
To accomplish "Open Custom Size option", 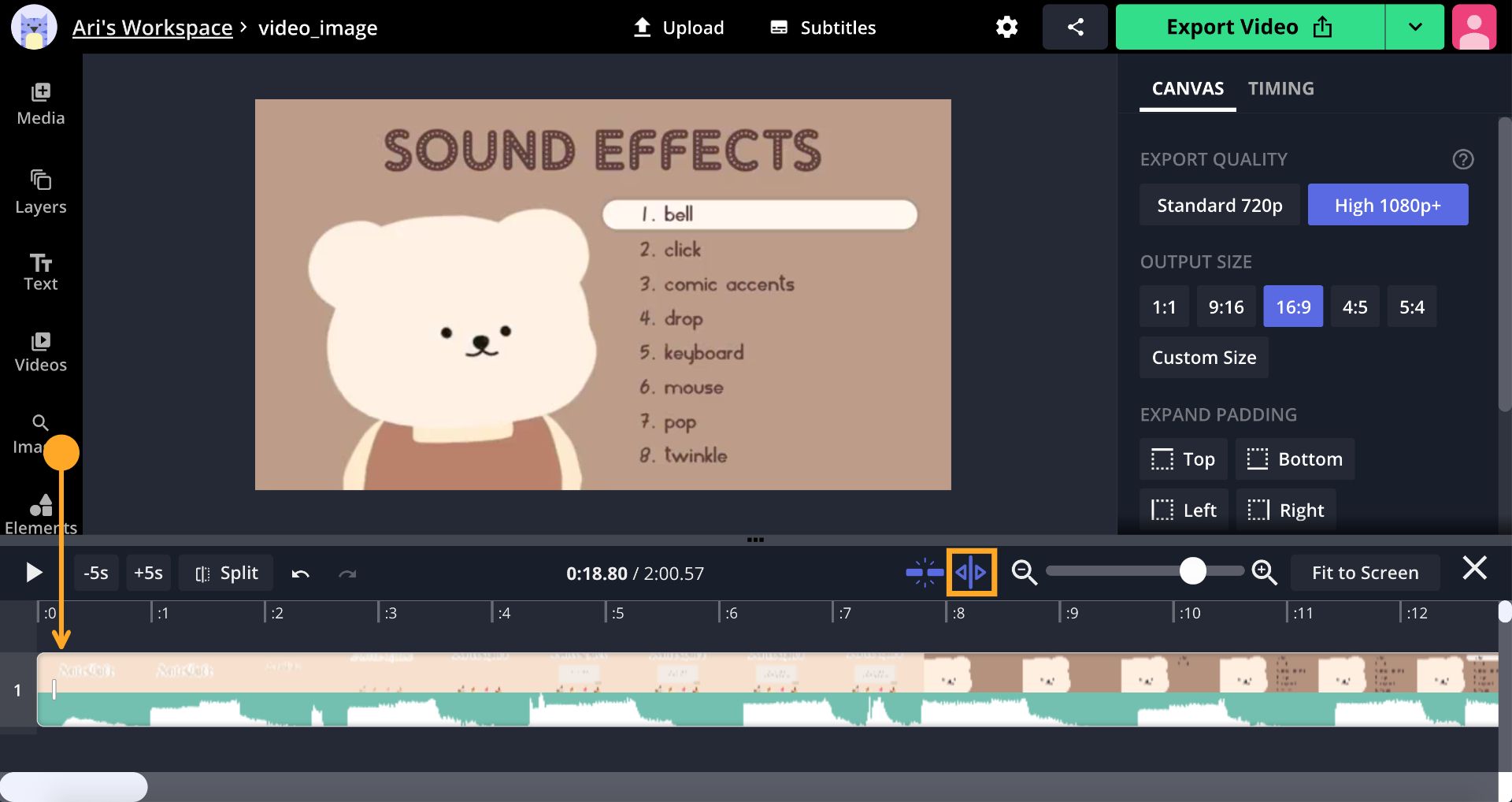I will [x=1203, y=358].
